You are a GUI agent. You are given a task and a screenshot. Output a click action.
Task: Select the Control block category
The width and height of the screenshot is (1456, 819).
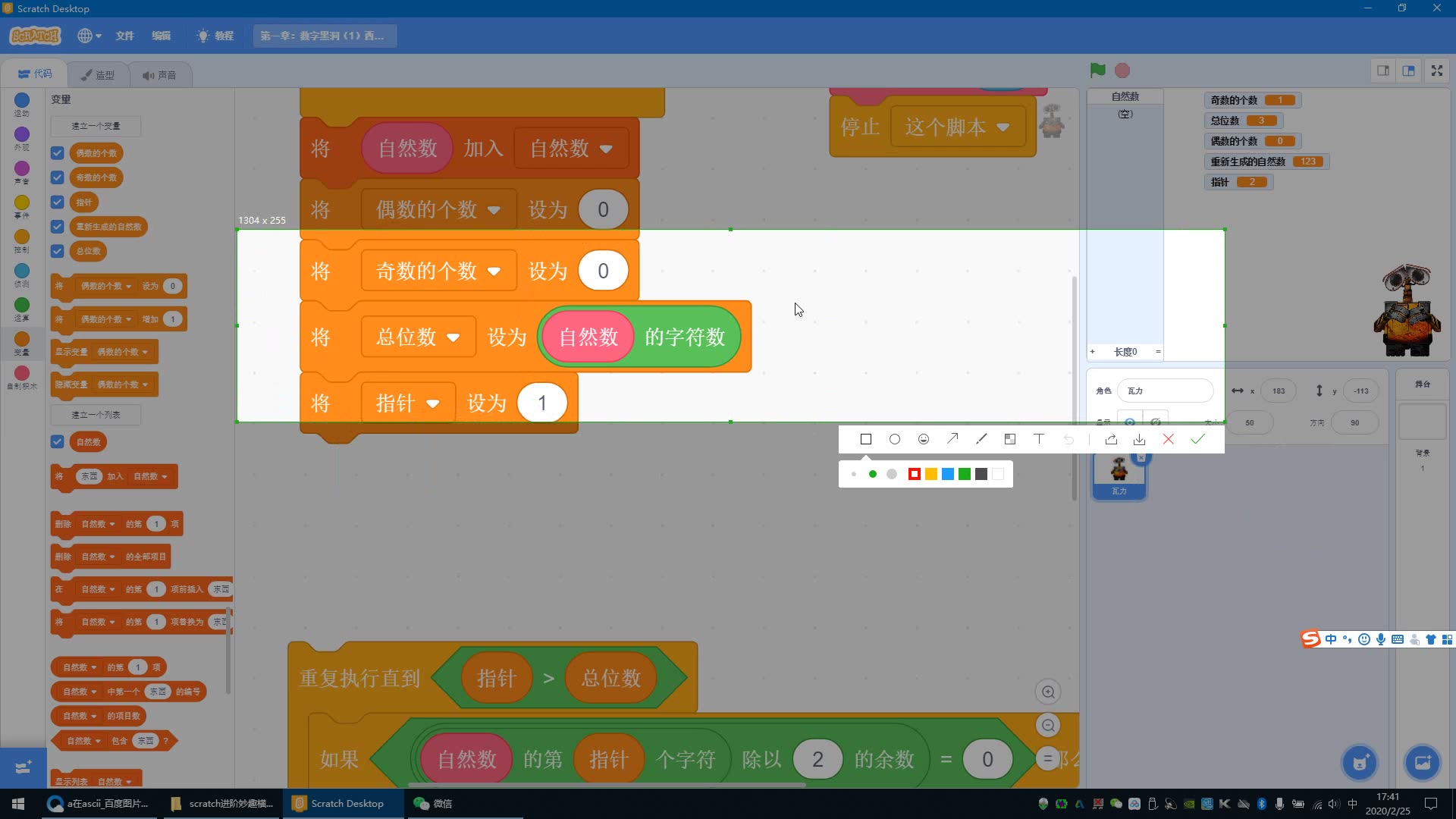pyautogui.click(x=22, y=241)
